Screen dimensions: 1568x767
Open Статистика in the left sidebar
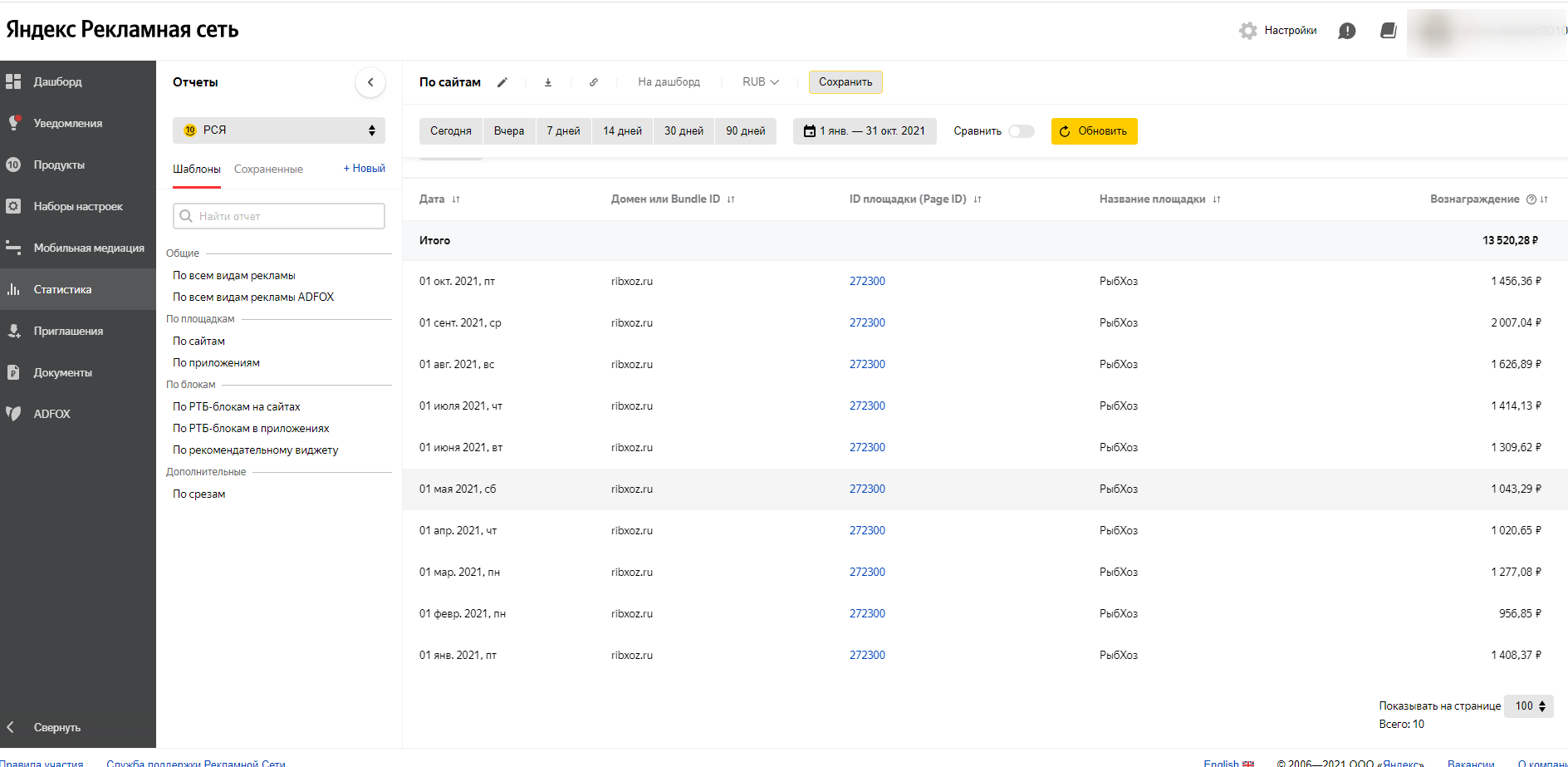[62, 289]
